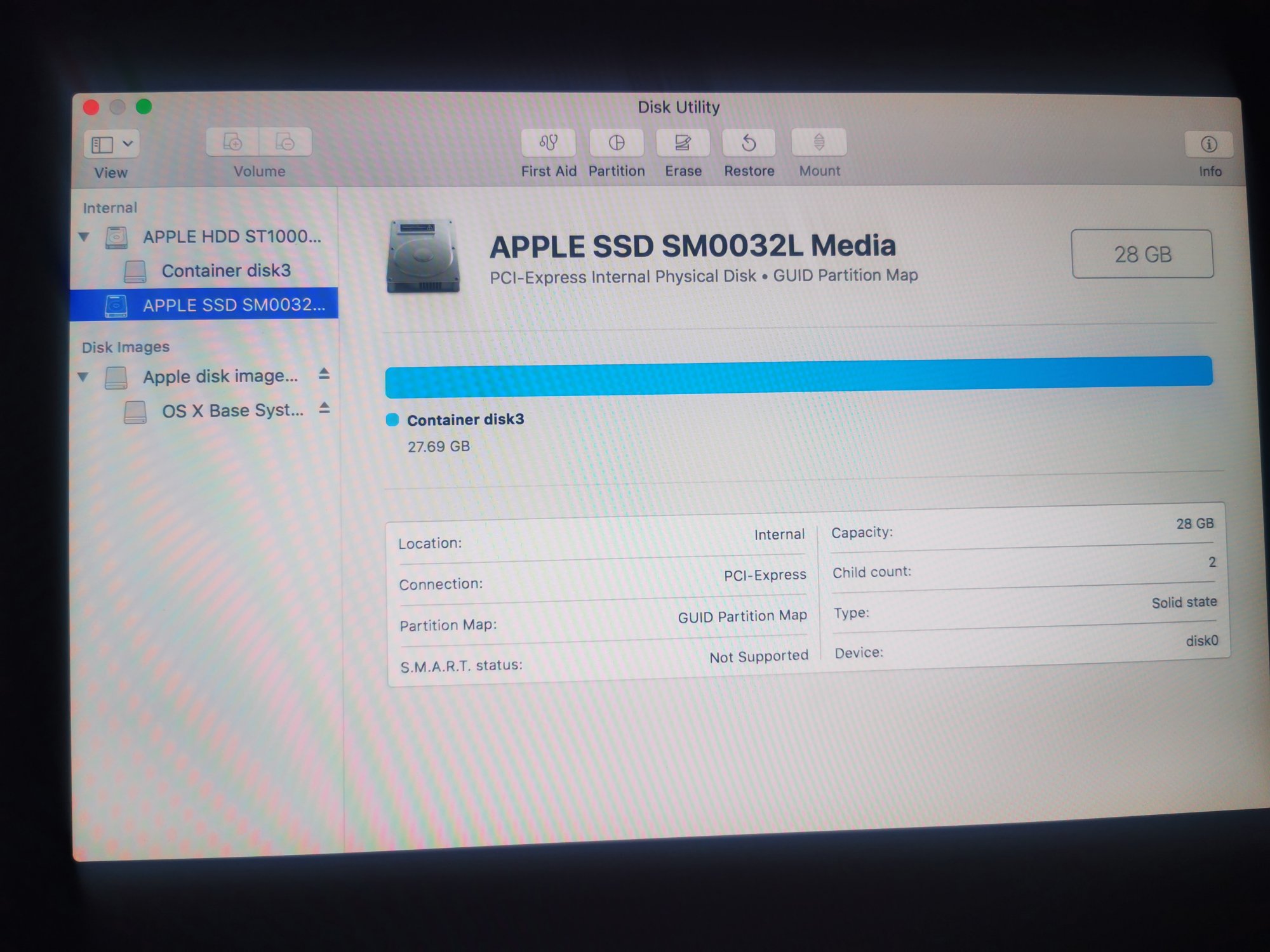This screenshot has width=1270, height=952.
Task: Click the First Aid stethoscope icon
Action: 548,143
